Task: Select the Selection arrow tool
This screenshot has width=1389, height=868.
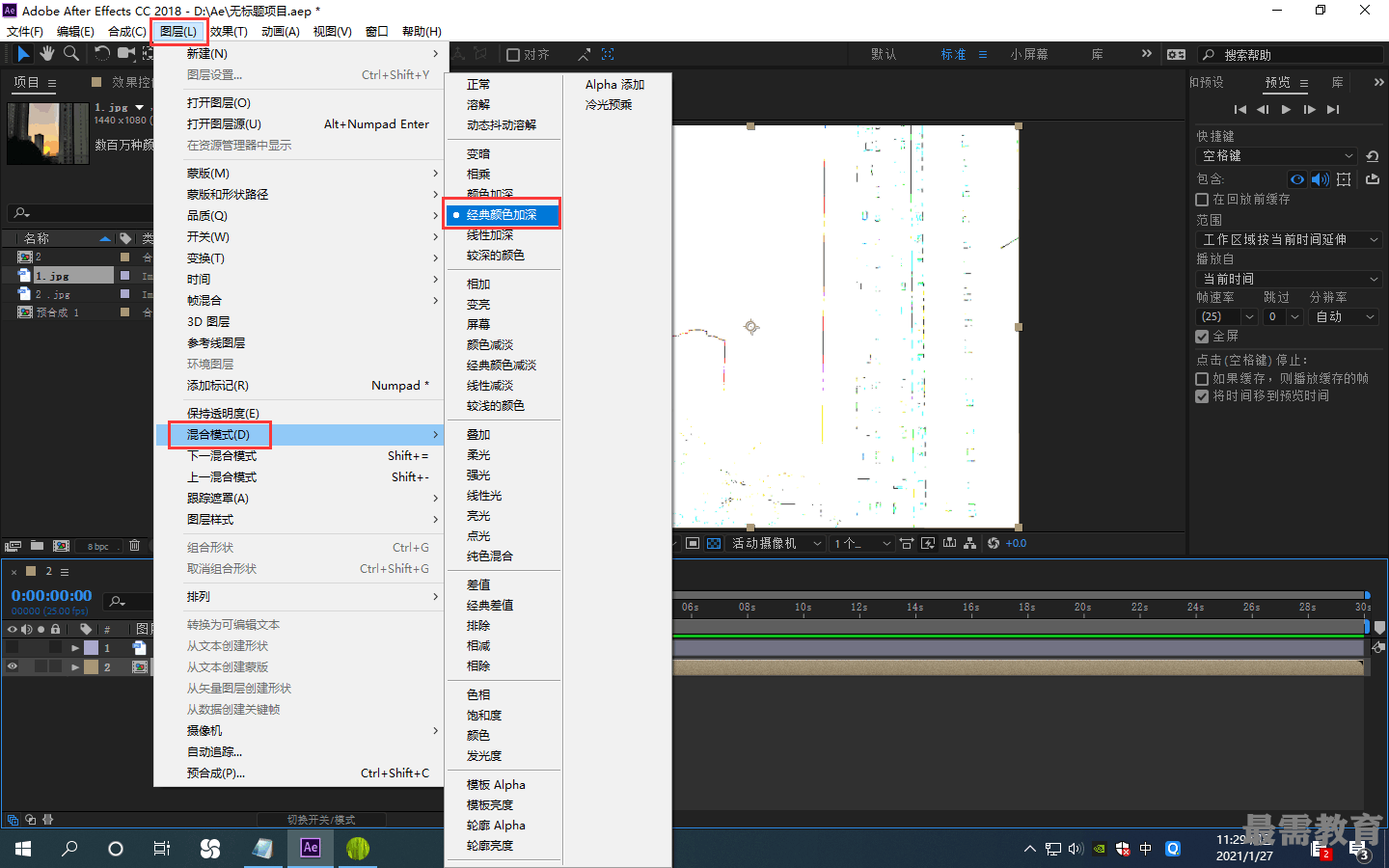Action: point(24,54)
